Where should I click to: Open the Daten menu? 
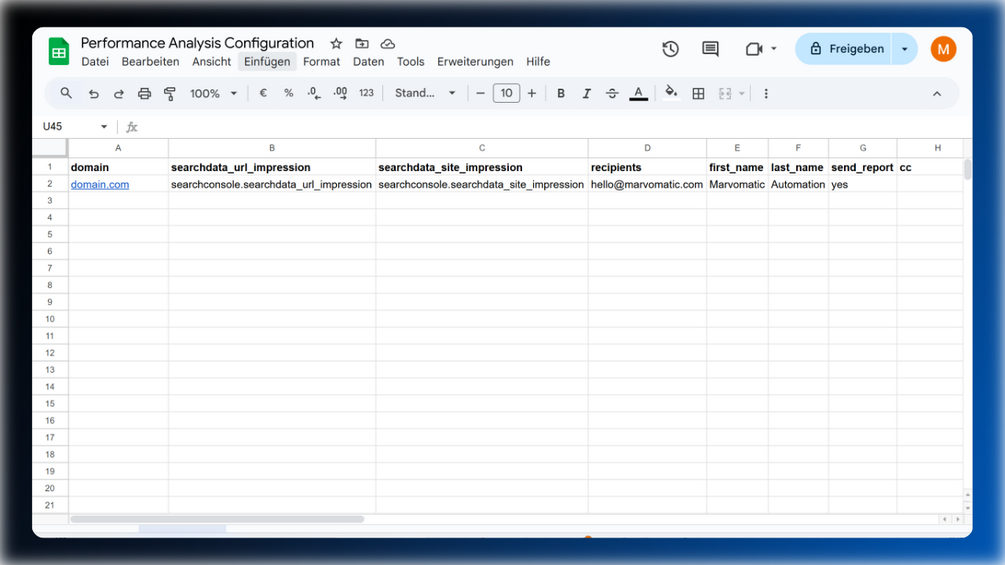point(369,61)
